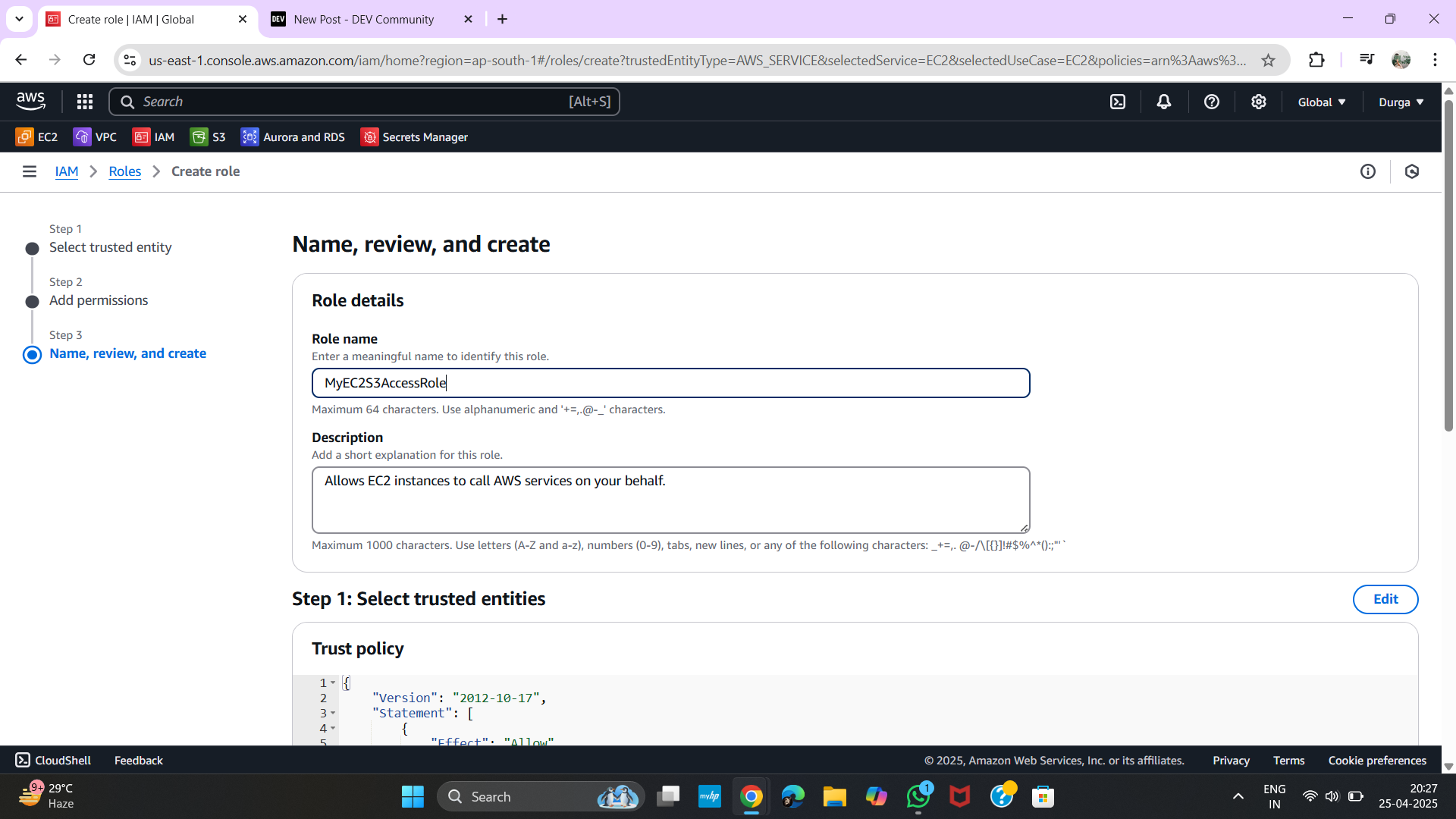Click the Role name input field
The image size is (1456, 819).
(x=670, y=383)
